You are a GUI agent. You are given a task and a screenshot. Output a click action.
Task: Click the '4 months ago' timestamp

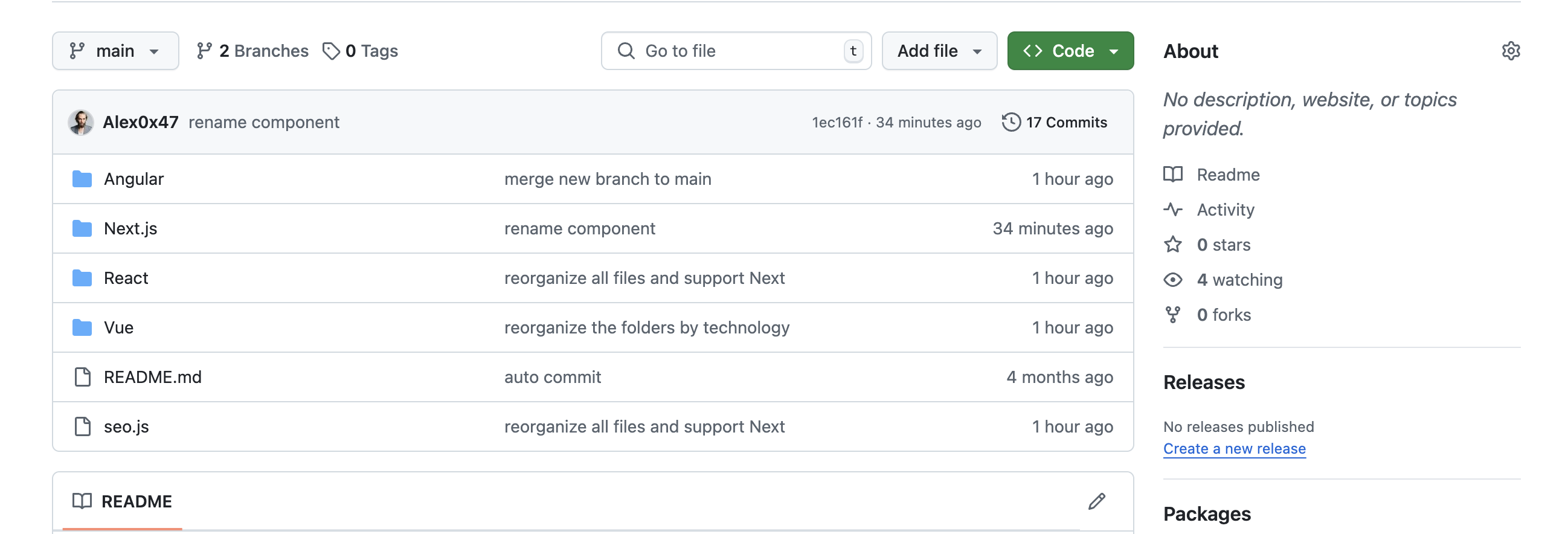click(1059, 377)
